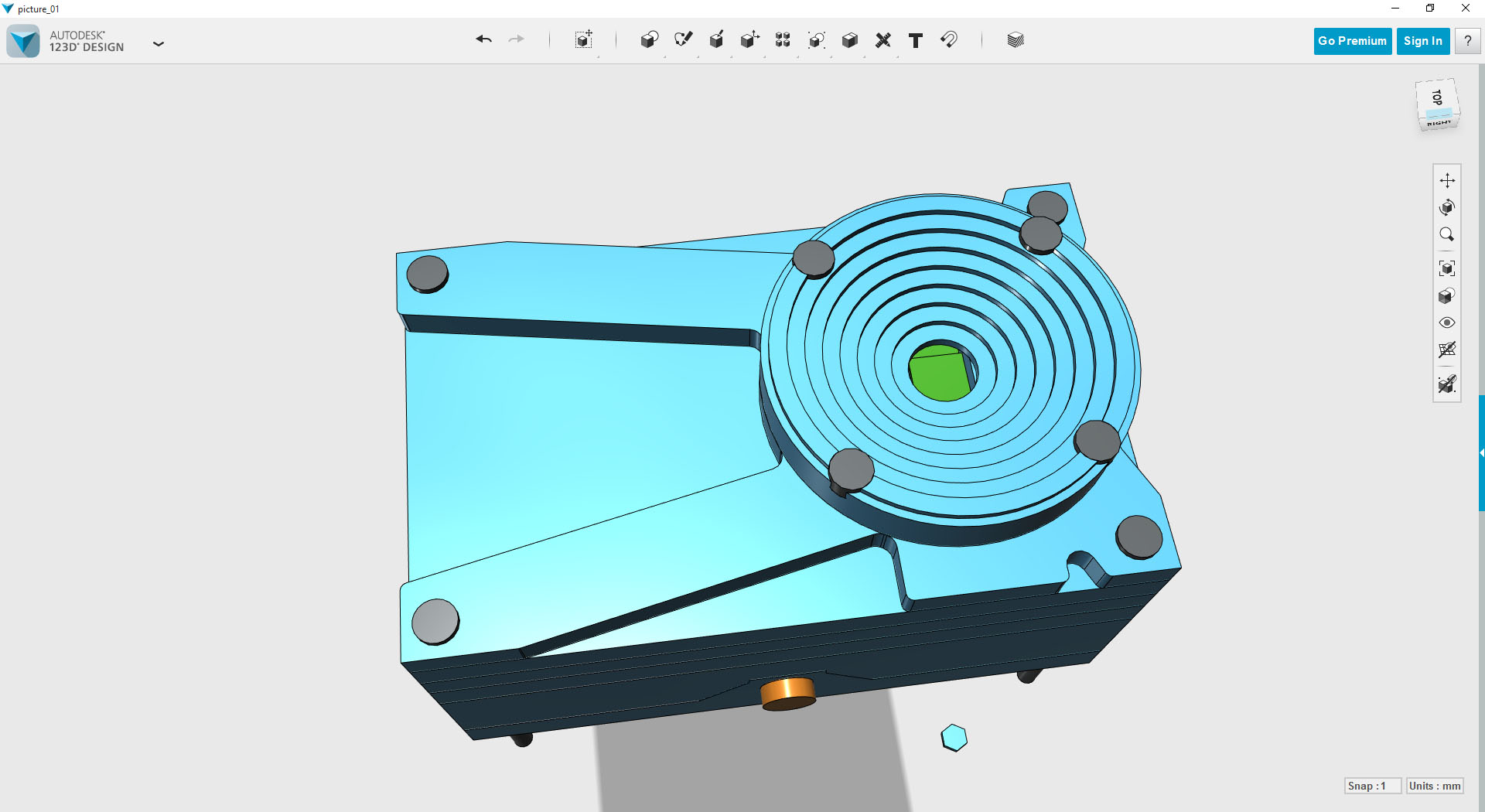1485x812 pixels.
Task: Open the Snap value dropdown
Action: (x=1373, y=786)
